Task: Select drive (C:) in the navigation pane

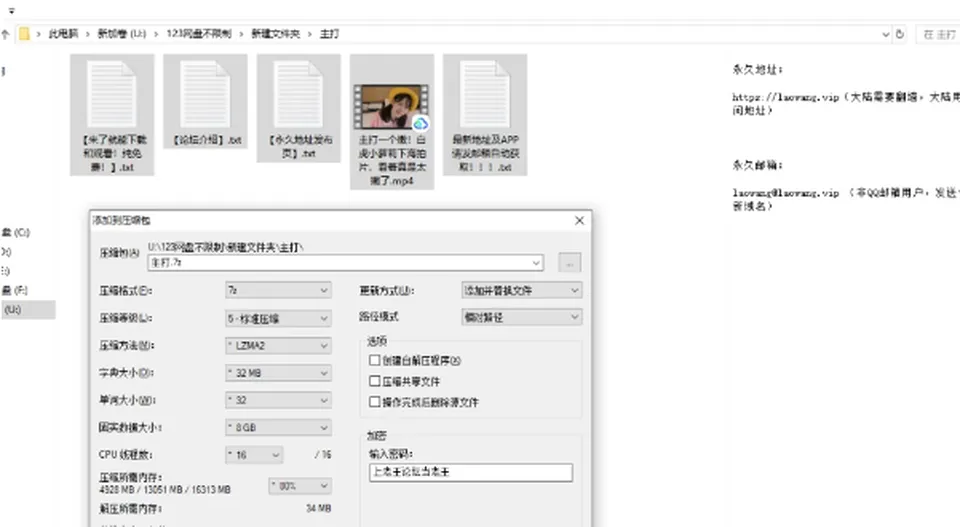Action: tap(16, 233)
